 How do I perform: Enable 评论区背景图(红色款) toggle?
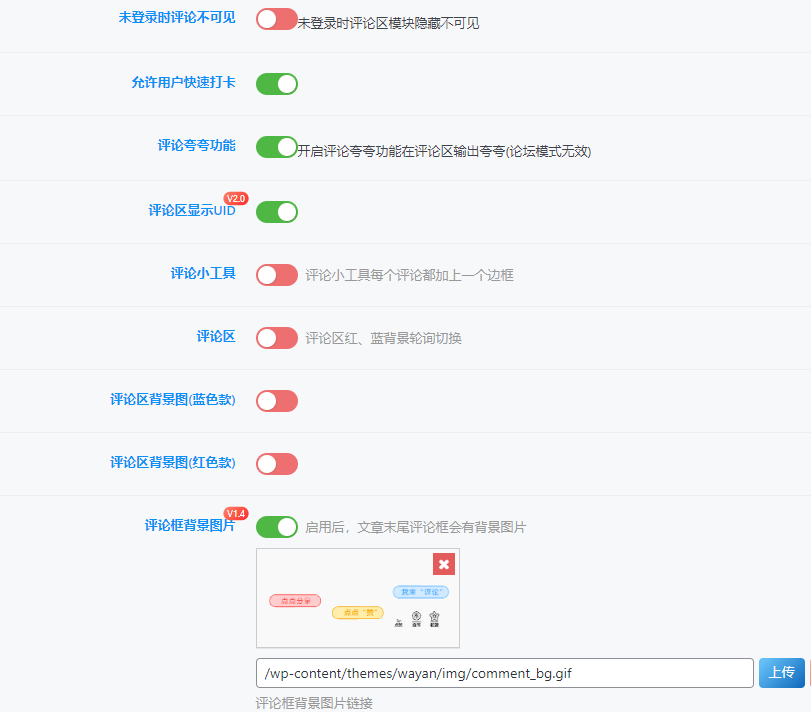click(x=277, y=464)
